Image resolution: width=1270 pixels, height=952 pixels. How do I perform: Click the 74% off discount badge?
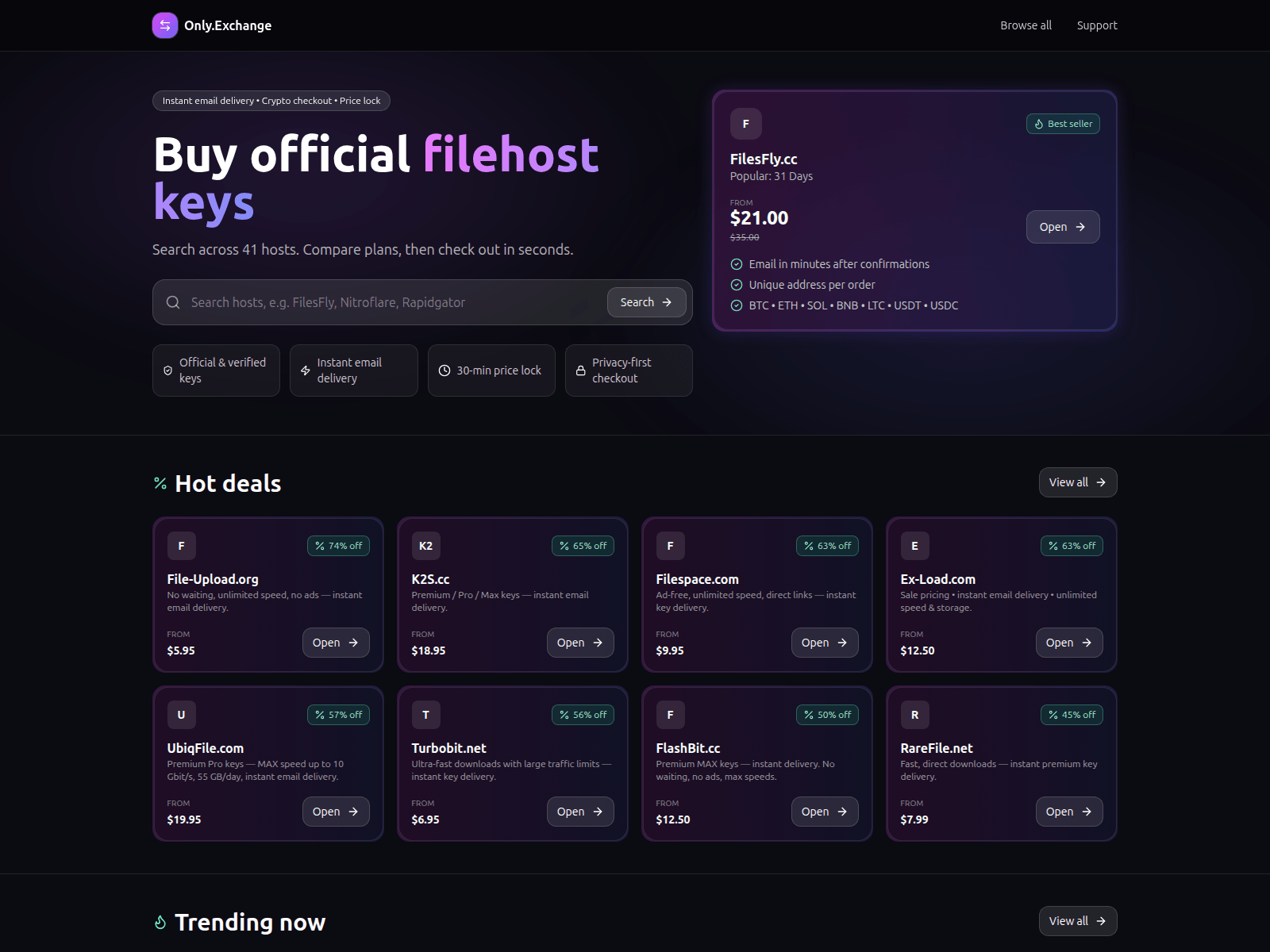tap(338, 546)
